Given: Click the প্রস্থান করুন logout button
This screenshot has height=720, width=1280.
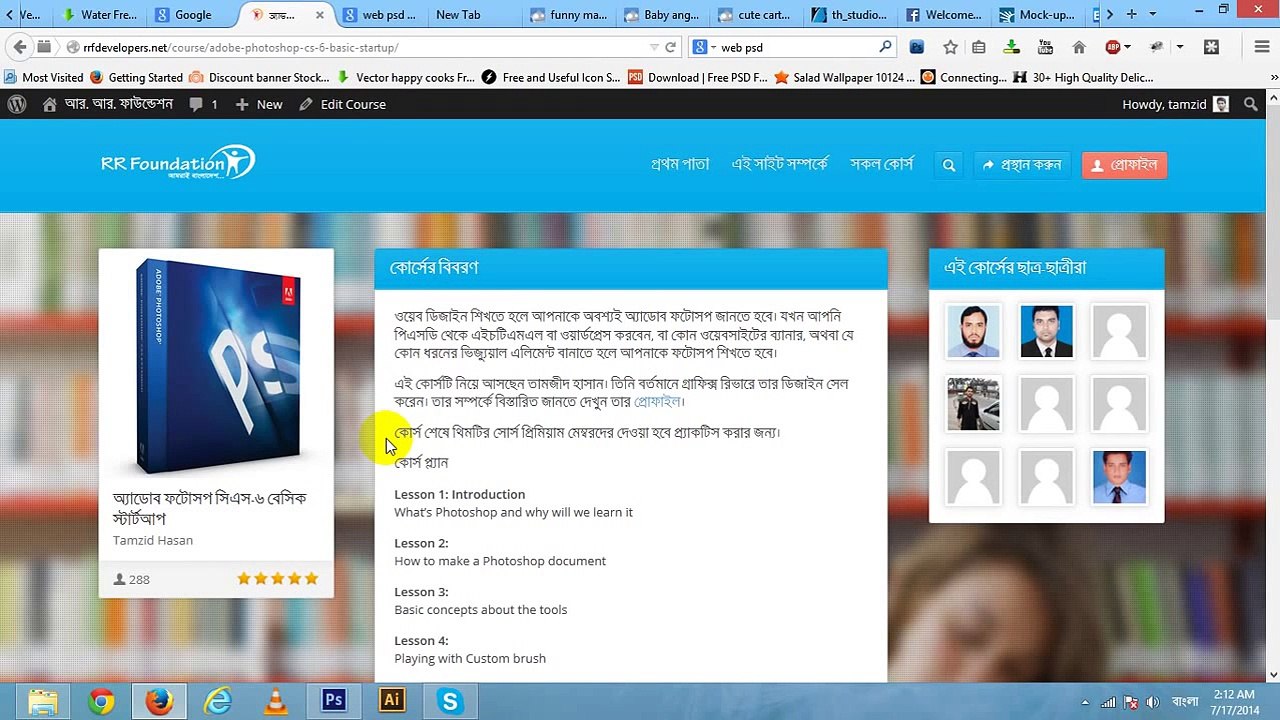Looking at the screenshot, I should [1022, 165].
